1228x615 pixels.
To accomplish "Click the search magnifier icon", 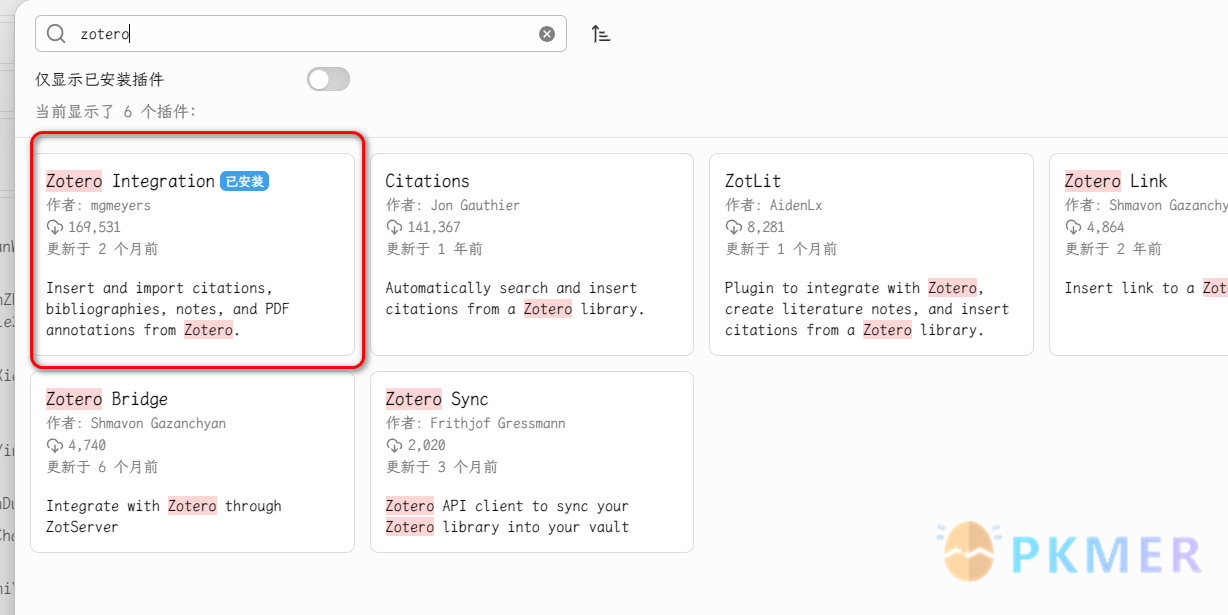I will [56, 34].
